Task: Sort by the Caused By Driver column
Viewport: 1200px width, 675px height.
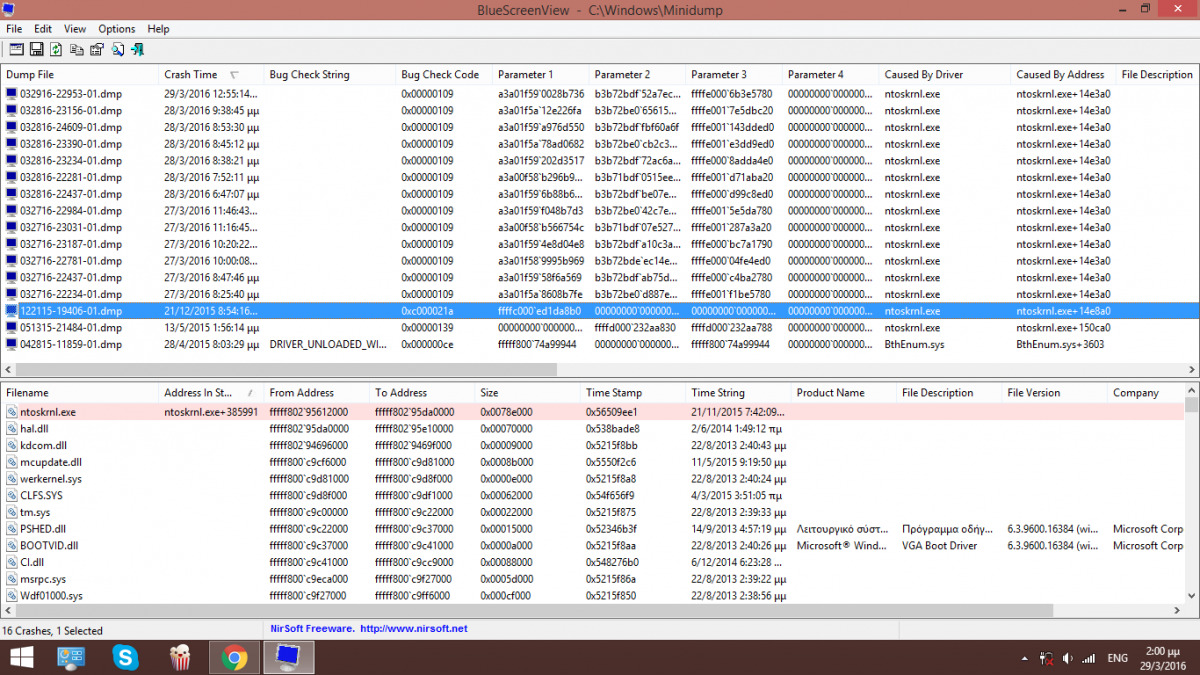Action: pyautogui.click(x=944, y=74)
